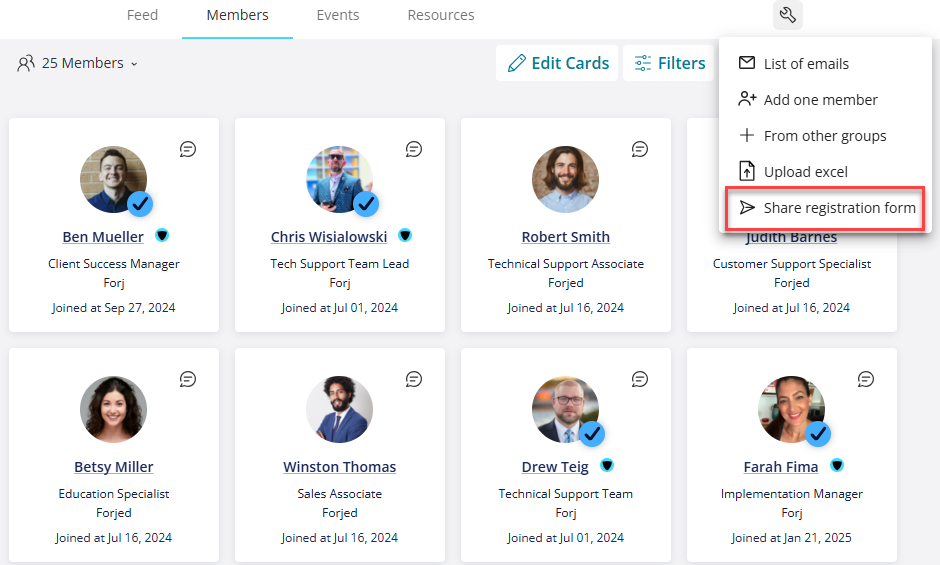Select Share registration form menu option
This screenshot has height=565, width=940.
[825, 208]
